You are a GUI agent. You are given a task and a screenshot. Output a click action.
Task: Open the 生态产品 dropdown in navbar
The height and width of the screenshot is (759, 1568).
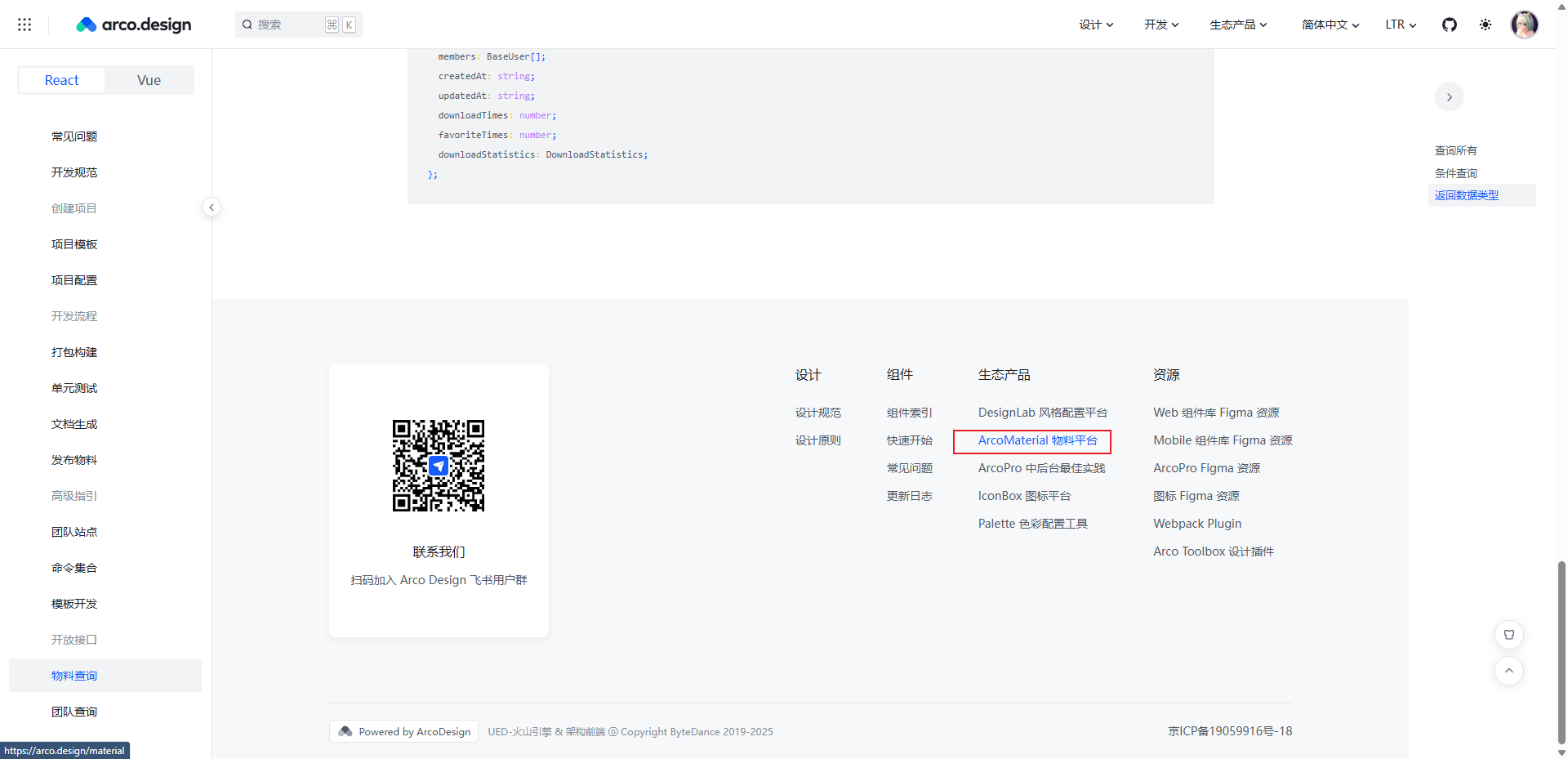1237,25
